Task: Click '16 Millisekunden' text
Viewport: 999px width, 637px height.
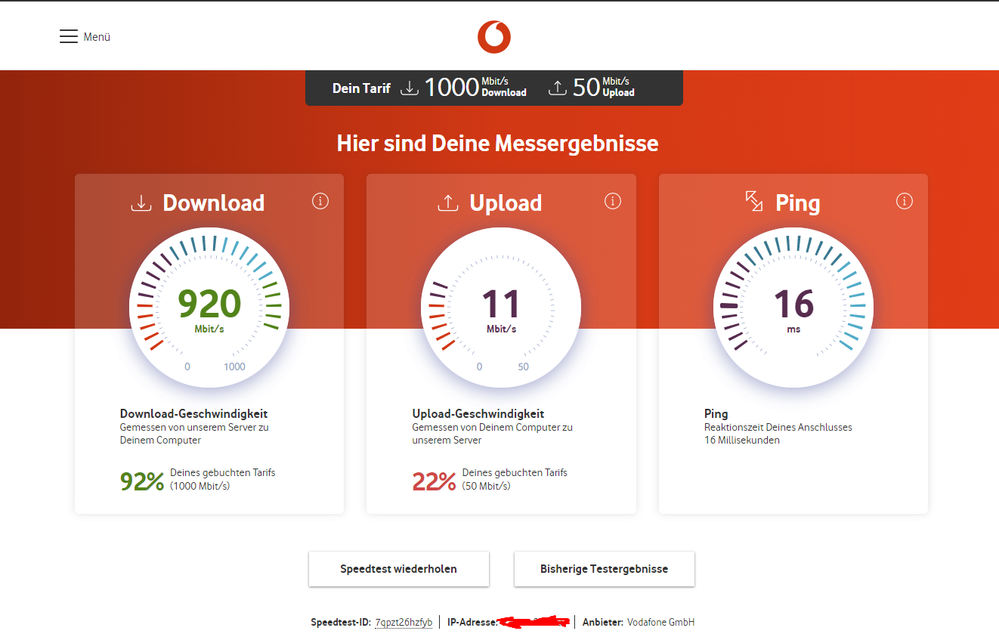Action: click(x=742, y=440)
